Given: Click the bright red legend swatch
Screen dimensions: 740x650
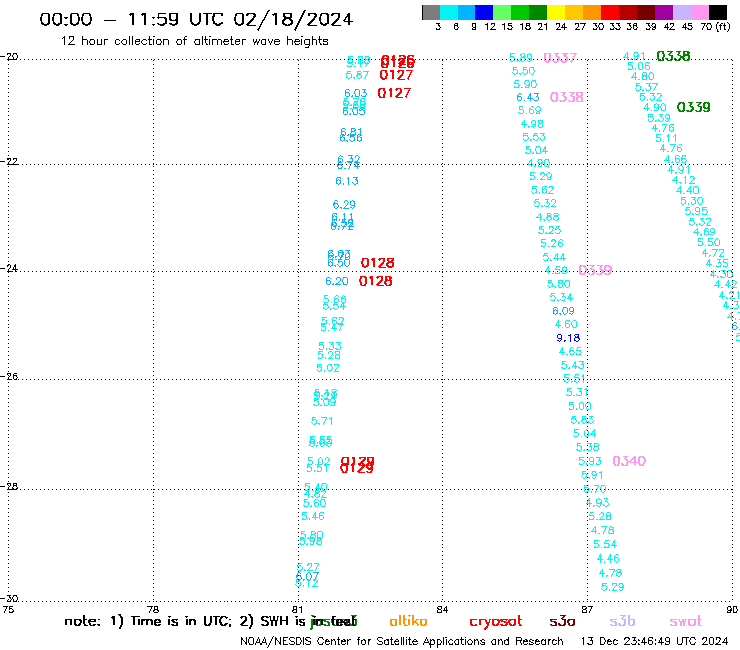Looking at the screenshot, I should 609,13.
